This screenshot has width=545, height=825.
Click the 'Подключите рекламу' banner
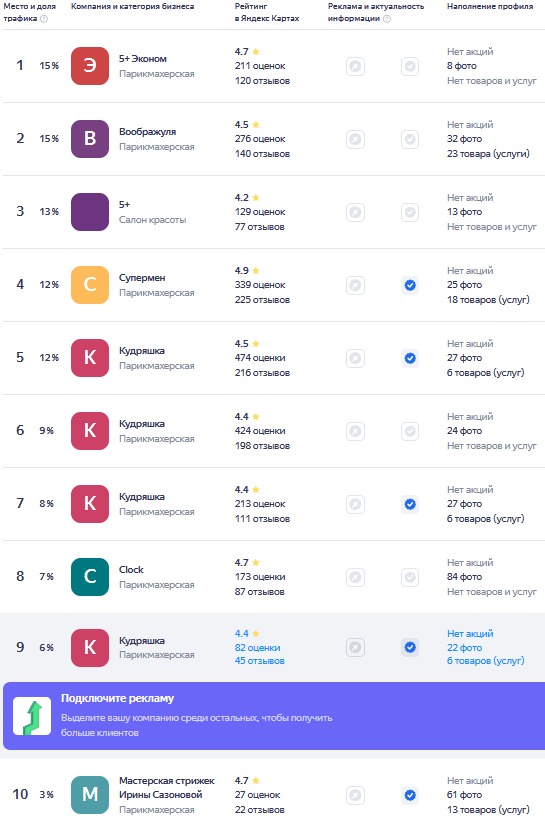(x=274, y=716)
